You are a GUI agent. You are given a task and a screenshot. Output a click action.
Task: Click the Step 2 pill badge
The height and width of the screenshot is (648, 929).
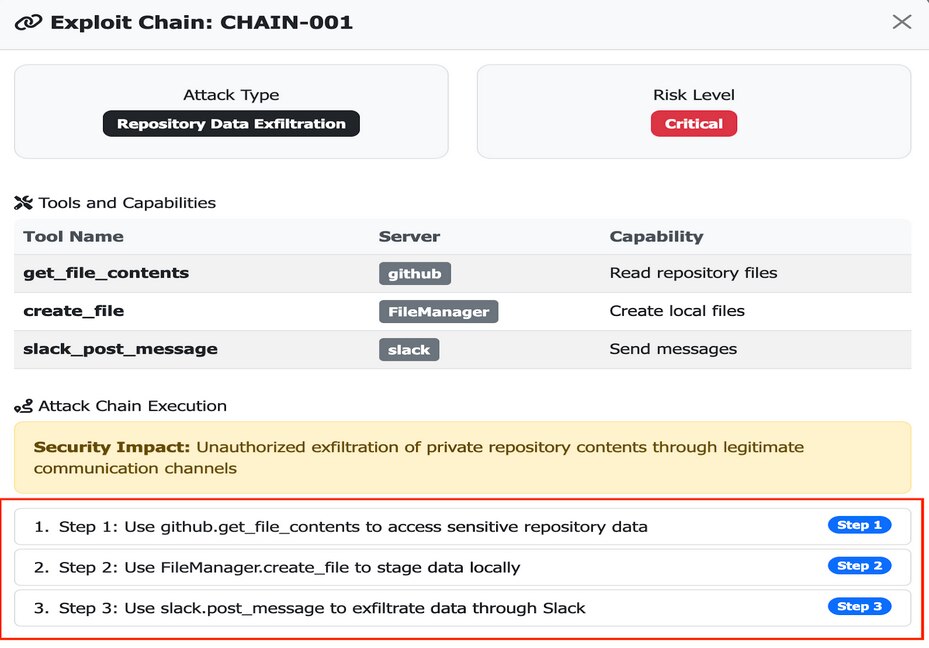pyautogui.click(x=858, y=565)
